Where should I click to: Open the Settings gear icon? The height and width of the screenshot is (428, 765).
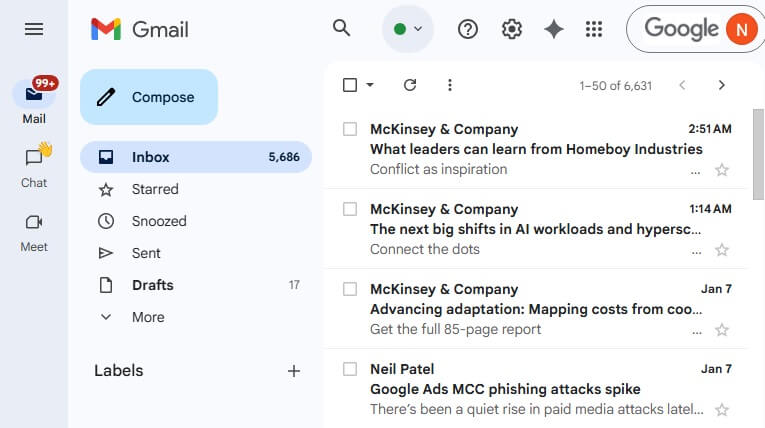(x=512, y=29)
